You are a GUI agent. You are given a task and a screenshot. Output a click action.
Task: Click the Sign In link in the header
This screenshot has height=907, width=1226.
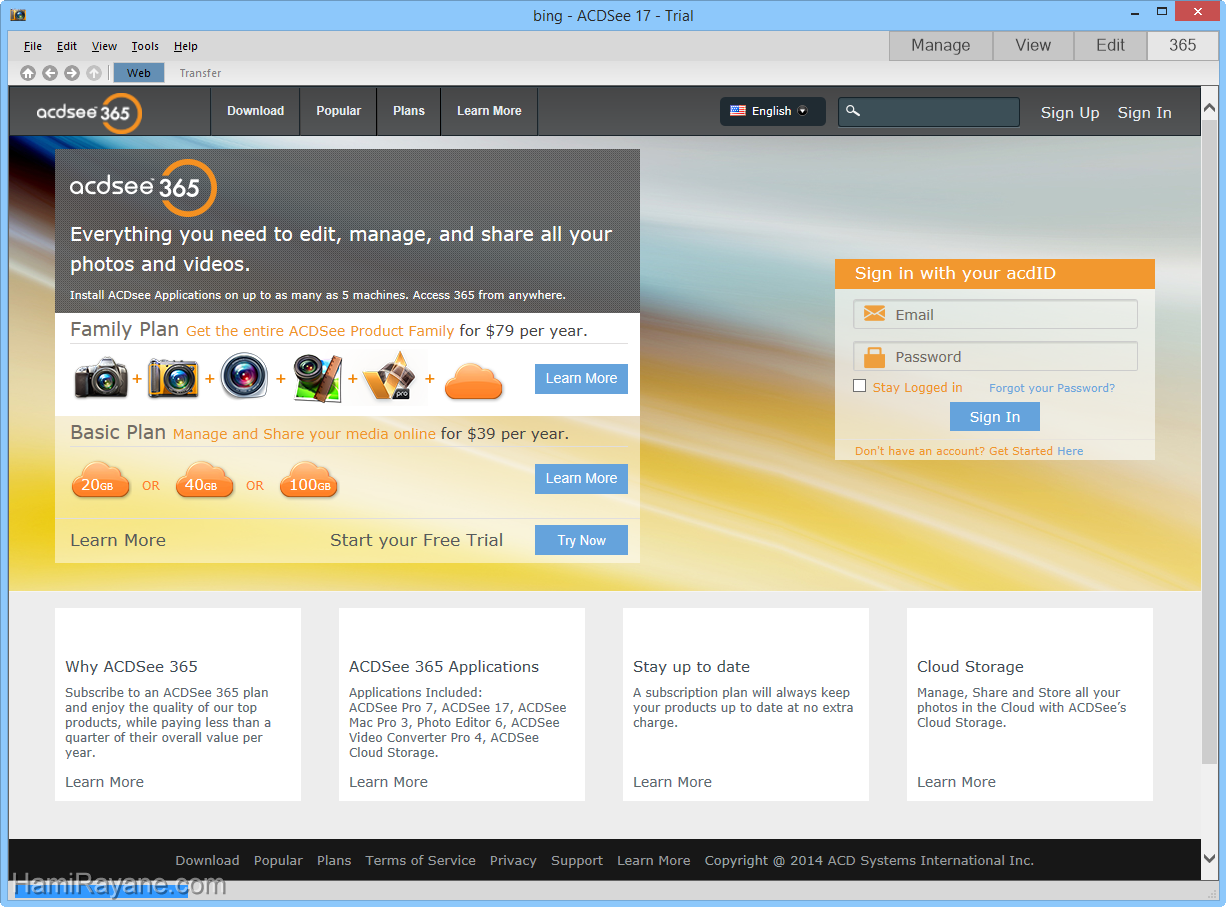[1144, 113]
